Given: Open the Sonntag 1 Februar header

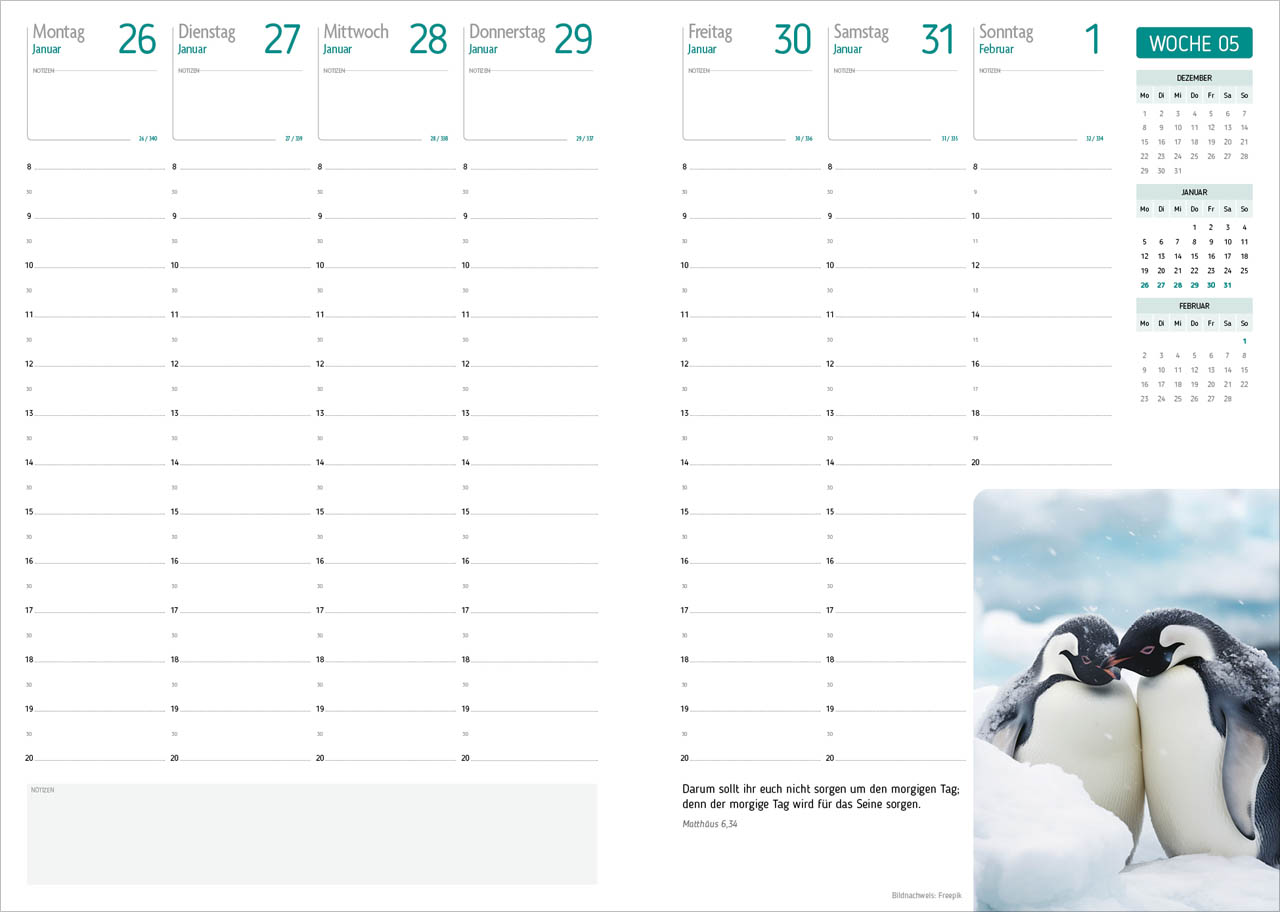Looking at the screenshot, I should pos(1040,39).
